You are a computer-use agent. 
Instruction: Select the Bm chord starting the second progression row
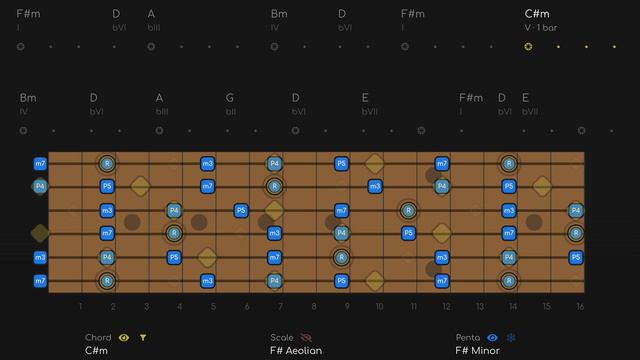click(x=28, y=98)
